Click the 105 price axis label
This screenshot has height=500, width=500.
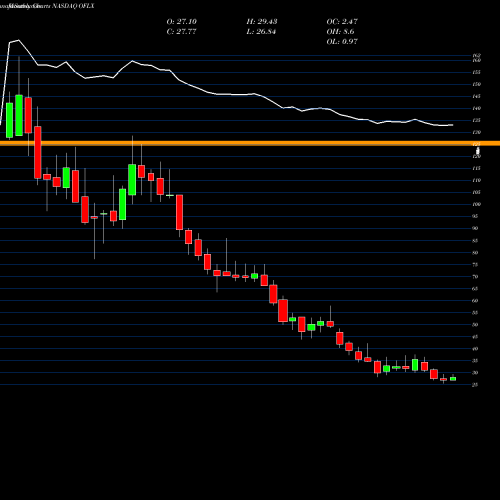(x=477, y=192)
